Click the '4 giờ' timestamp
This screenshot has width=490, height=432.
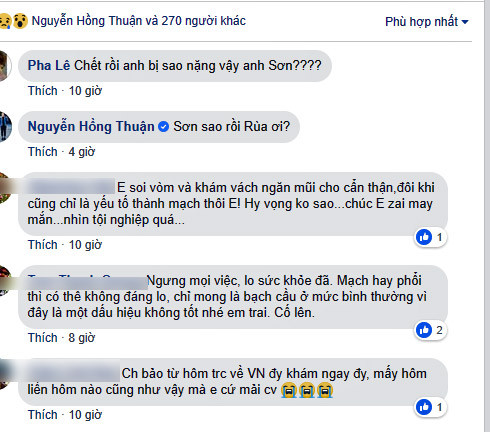(x=82, y=152)
